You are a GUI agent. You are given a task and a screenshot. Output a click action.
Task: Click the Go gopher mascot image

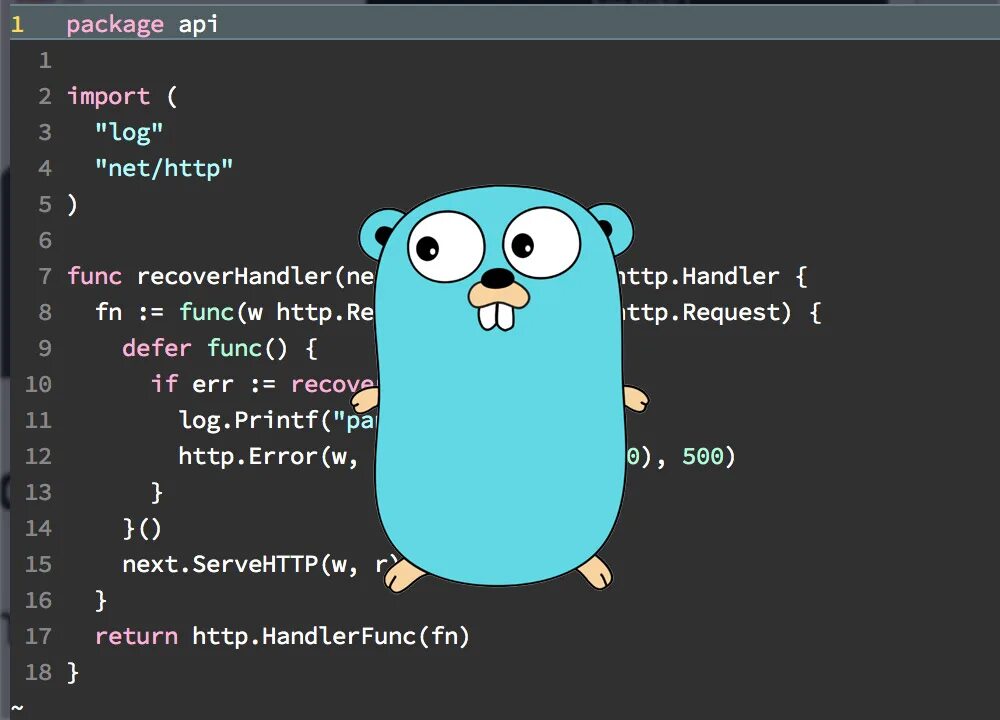pyautogui.click(x=501, y=389)
